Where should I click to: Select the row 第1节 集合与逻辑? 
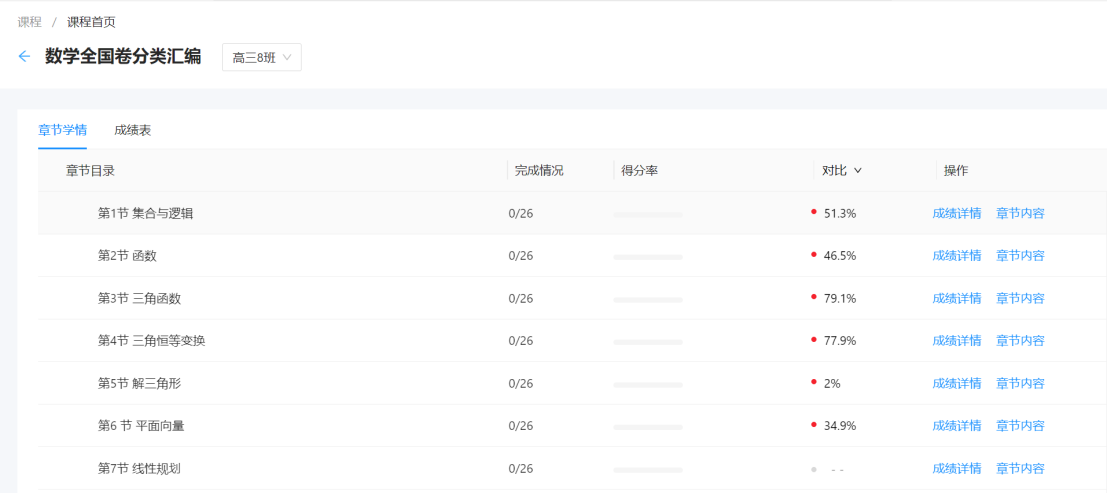[x=573, y=213]
